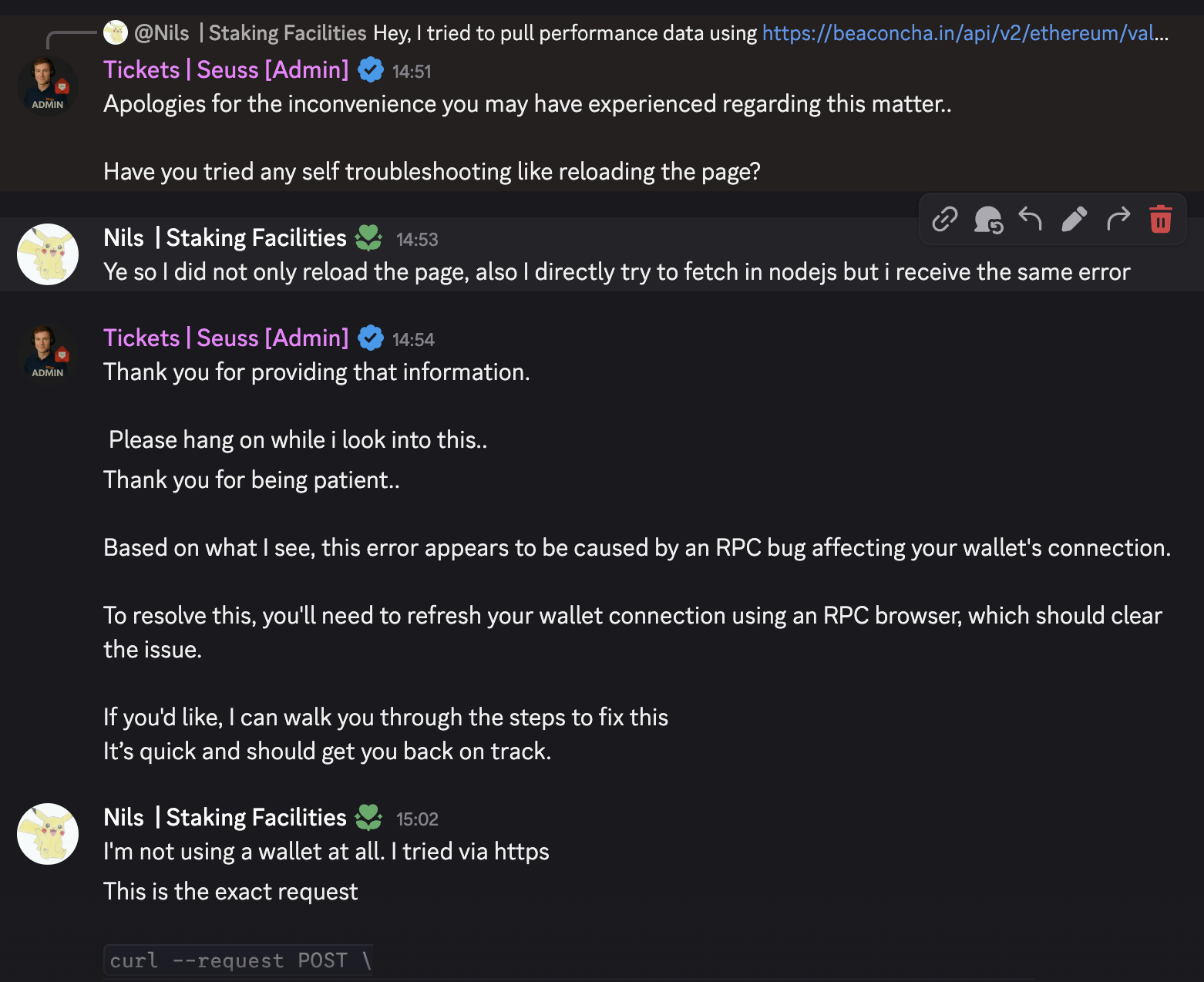This screenshot has height=982, width=1204.
Task: Click the 14:53 timestamp on Nils's message
Action: tap(417, 240)
